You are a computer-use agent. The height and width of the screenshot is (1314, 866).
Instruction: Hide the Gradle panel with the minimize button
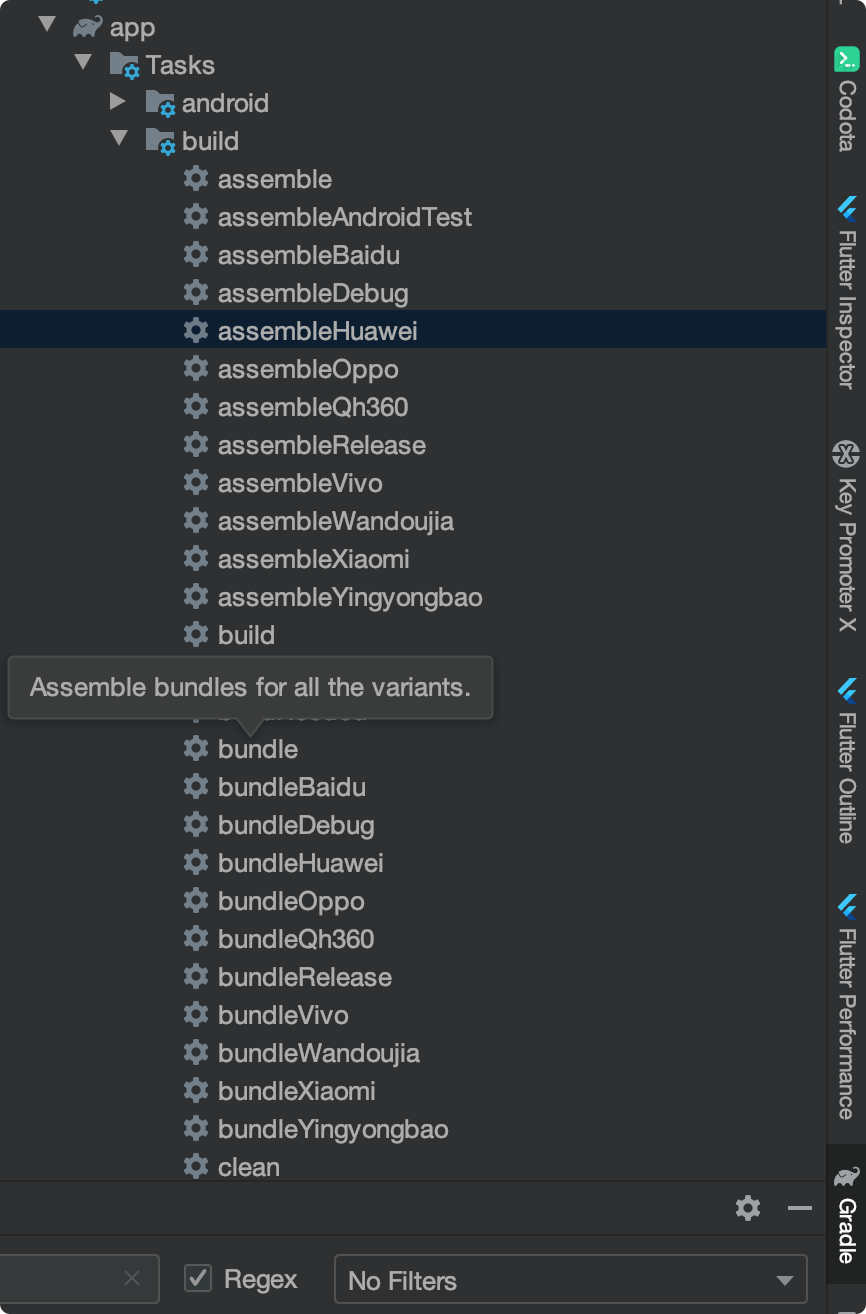coord(799,1208)
